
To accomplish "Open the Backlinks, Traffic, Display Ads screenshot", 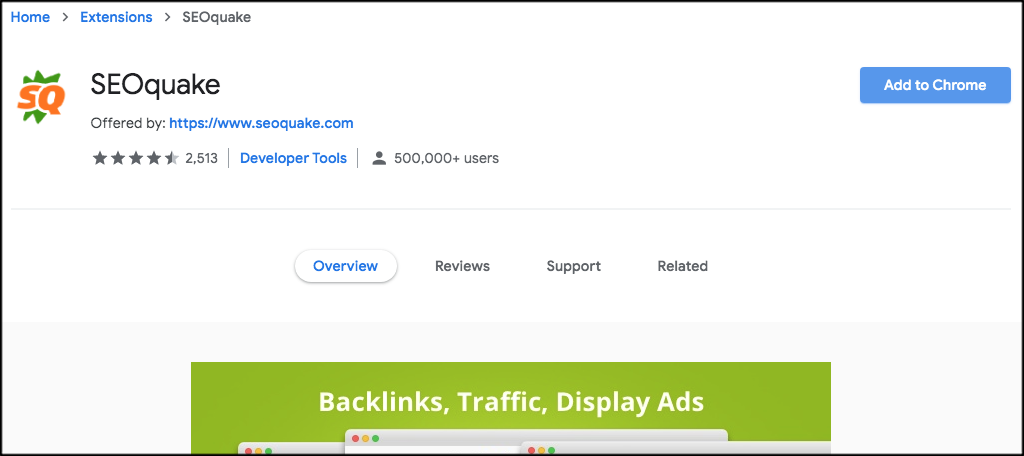I will pyautogui.click(x=511, y=408).
